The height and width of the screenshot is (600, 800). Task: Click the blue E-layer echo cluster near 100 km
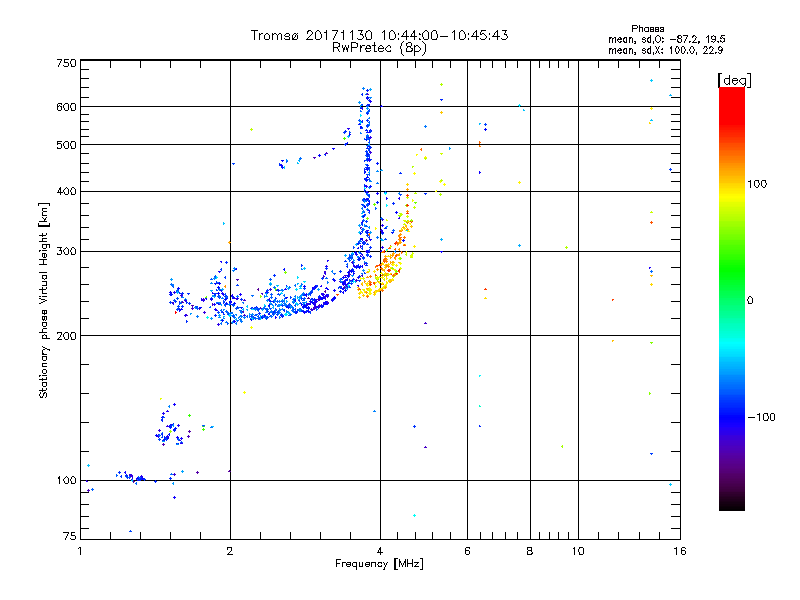132,477
